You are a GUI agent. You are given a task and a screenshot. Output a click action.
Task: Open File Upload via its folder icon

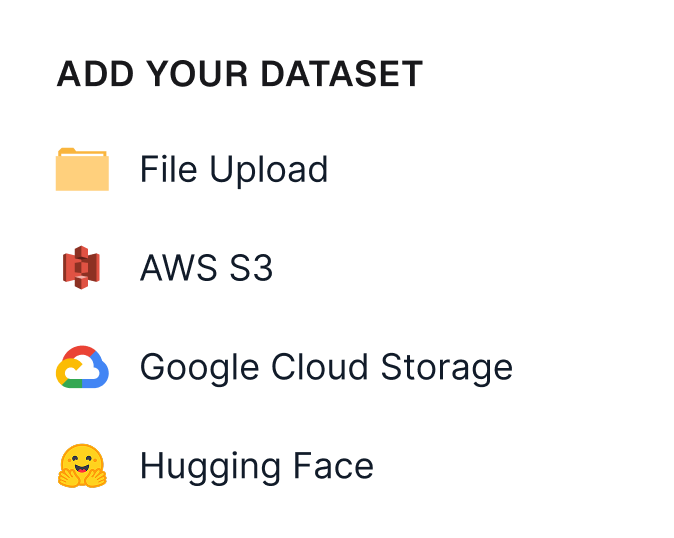pos(82,169)
